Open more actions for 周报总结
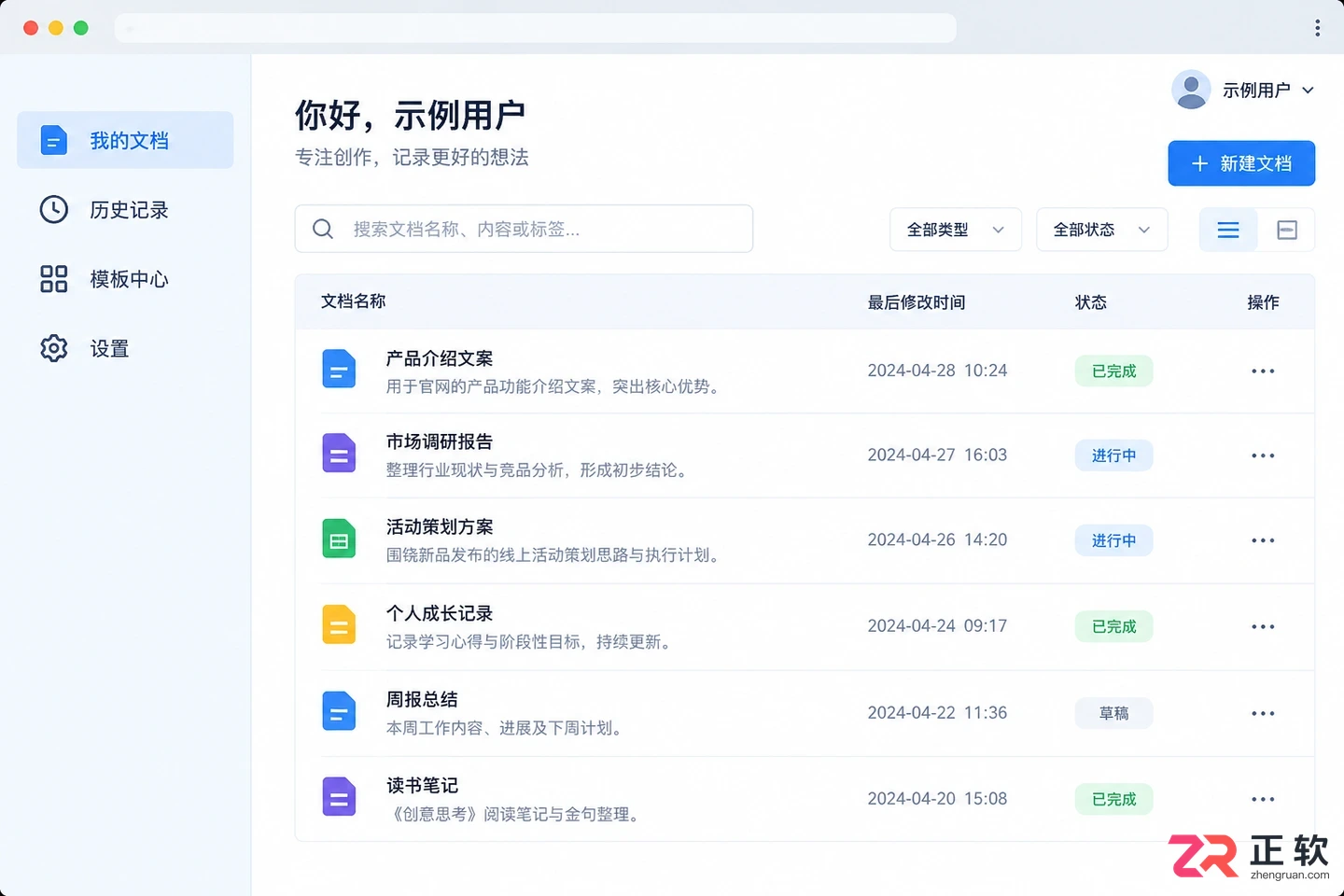 1263,713
